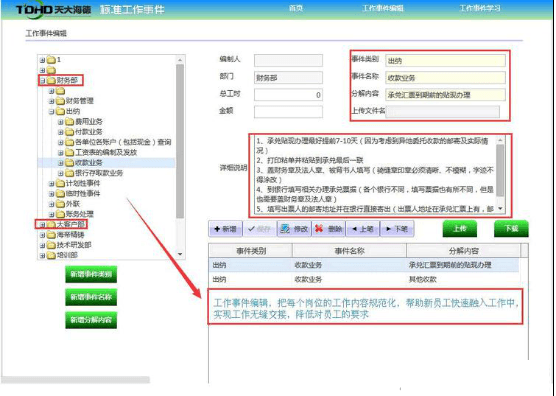The image size is (556, 396).
Task: Click the 部门 field showing 财务部
Action: click(x=288, y=78)
